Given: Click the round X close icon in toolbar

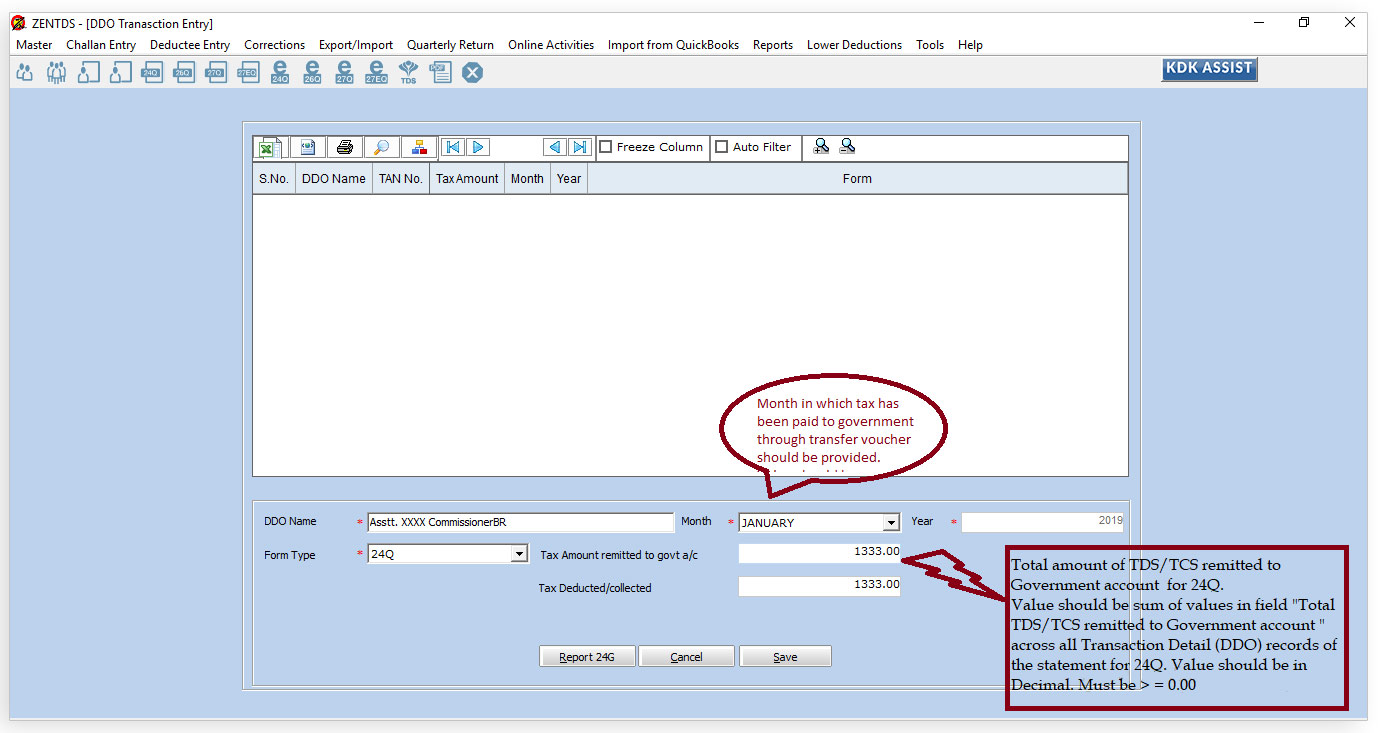Looking at the screenshot, I should [x=472, y=72].
